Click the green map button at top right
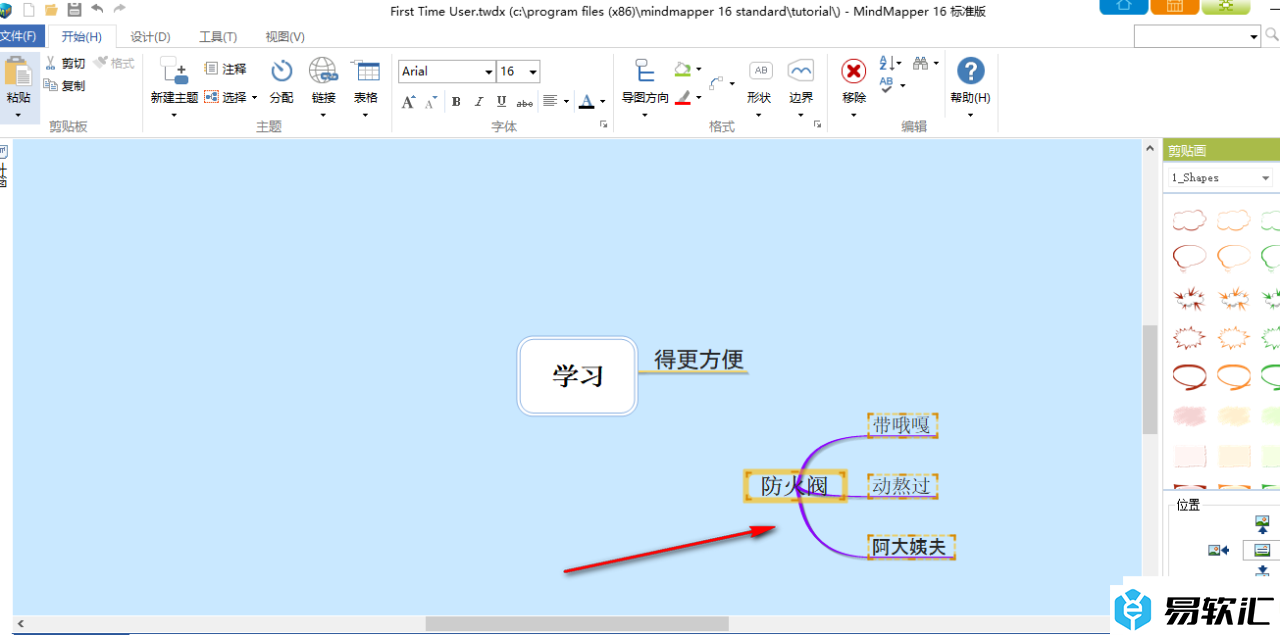The width and height of the screenshot is (1280, 635). point(1226,6)
